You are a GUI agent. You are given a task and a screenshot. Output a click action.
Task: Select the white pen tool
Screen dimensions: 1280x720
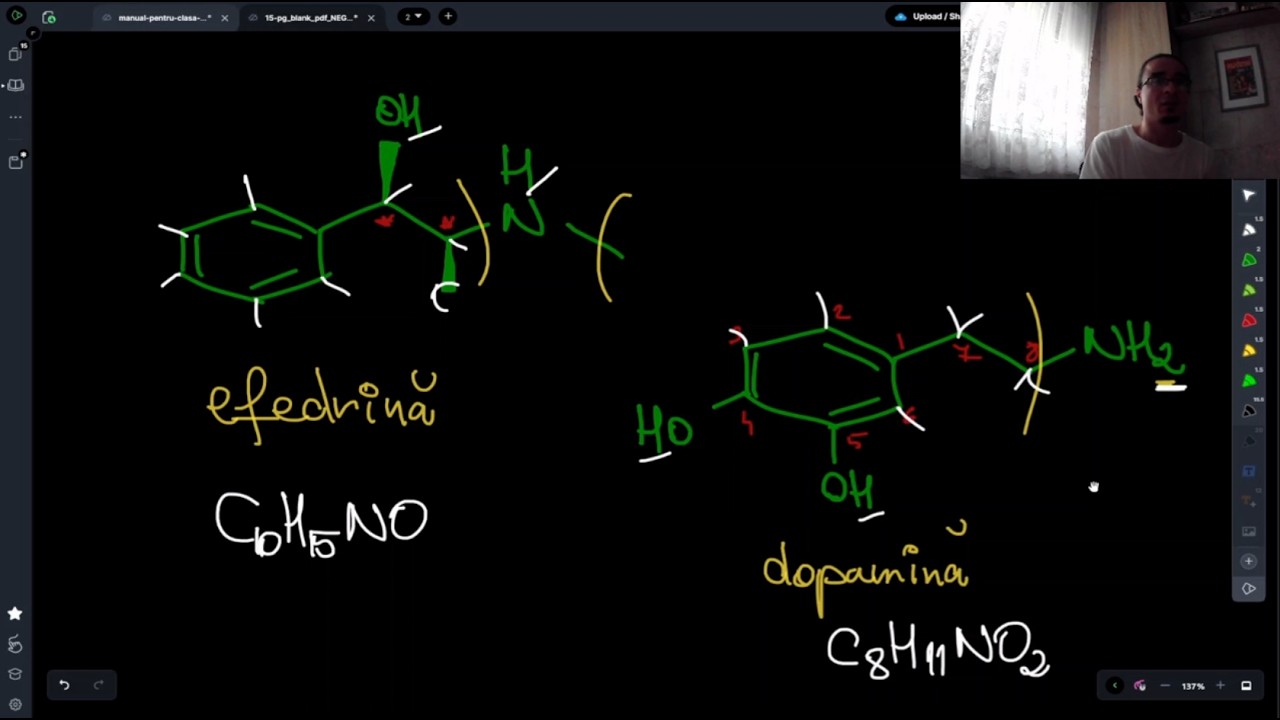[1248, 229]
